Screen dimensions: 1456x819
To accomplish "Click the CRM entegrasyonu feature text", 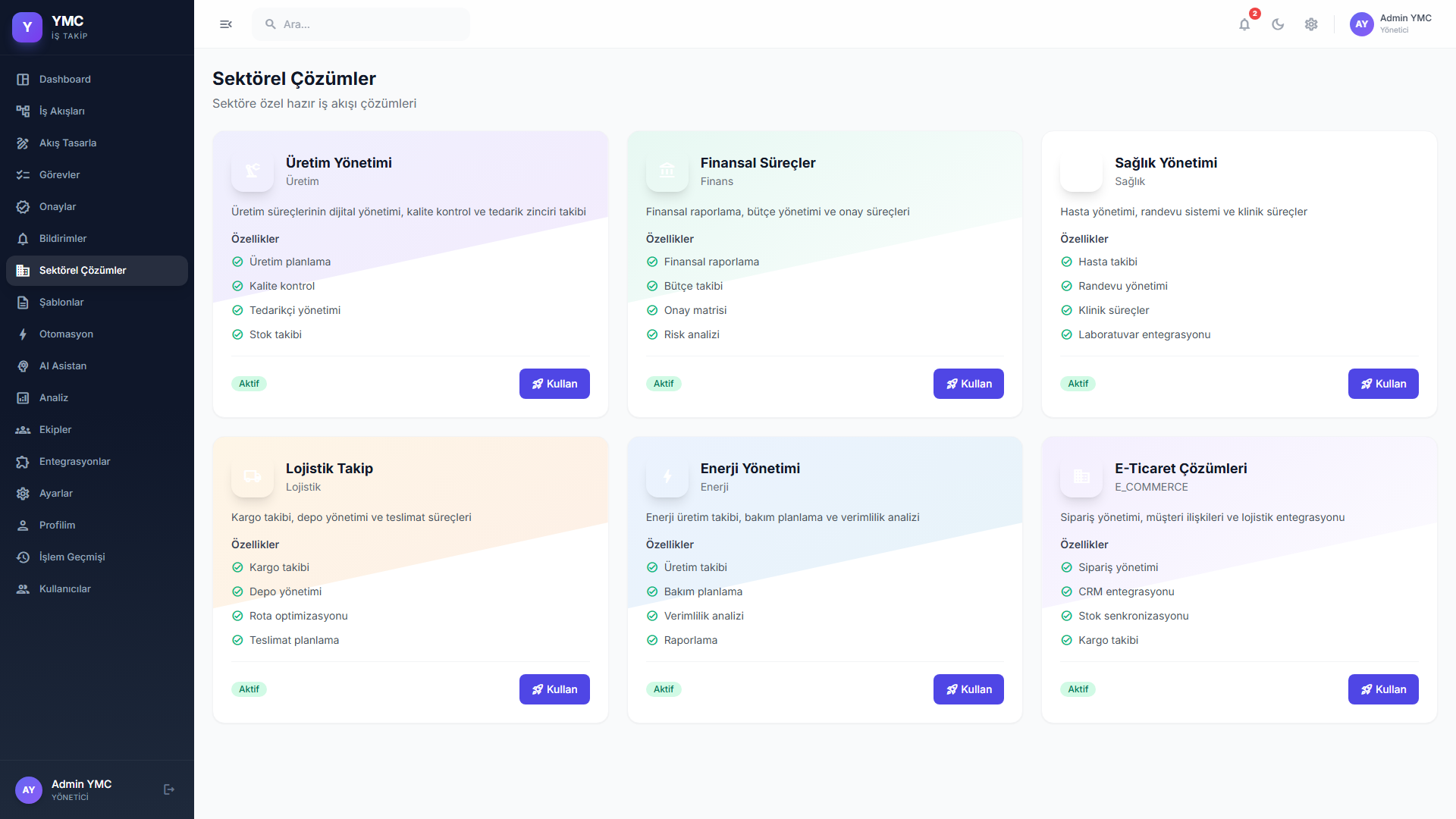I will [x=1126, y=591].
